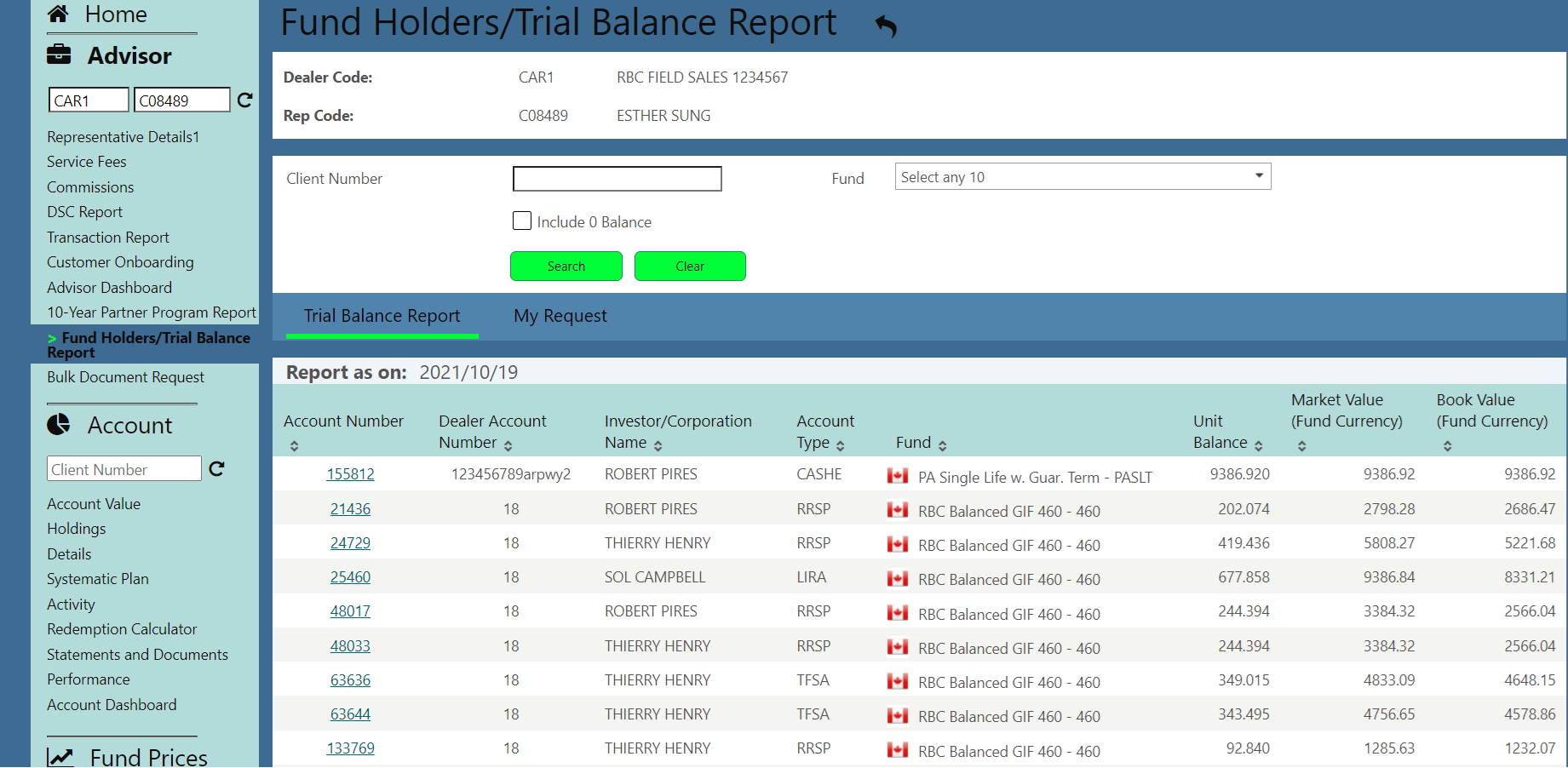Click the Advisor briefcase icon
This screenshot has height=768, width=1568.
(59, 54)
